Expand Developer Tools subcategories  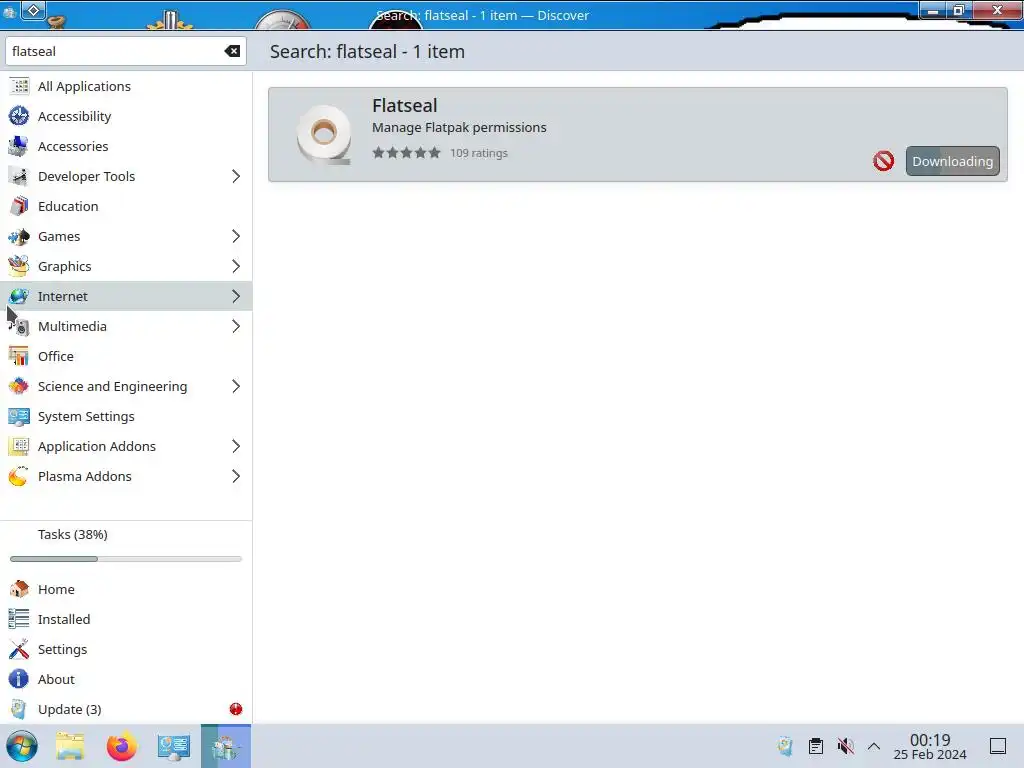236,176
